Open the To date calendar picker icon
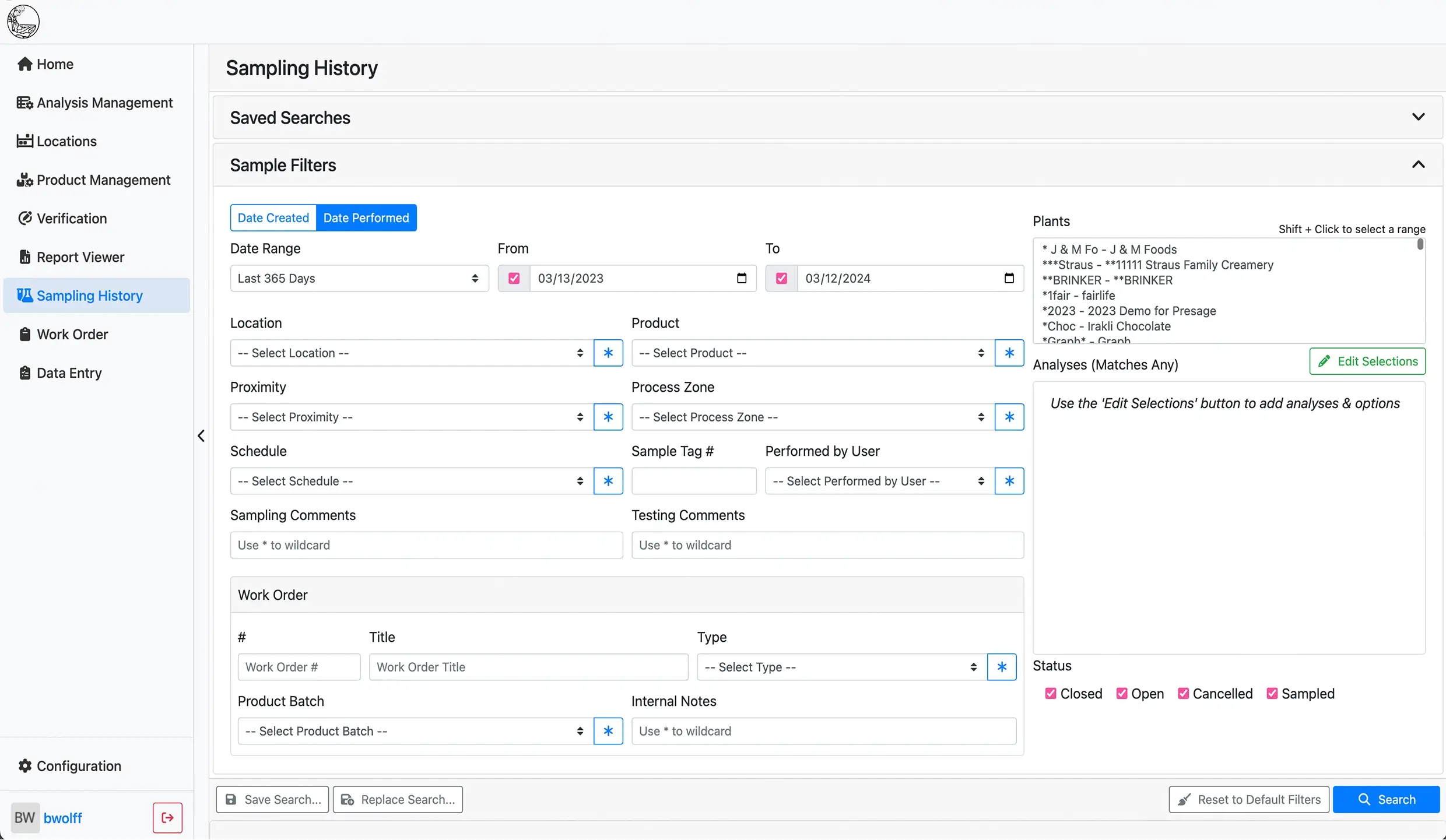The height and width of the screenshot is (840, 1446). point(1009,278)
